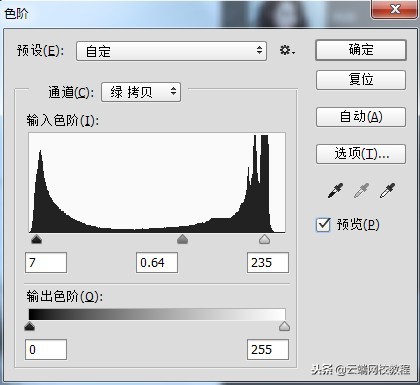Click the midtone gamma field showing 0.64

click(x=157, y=263)
